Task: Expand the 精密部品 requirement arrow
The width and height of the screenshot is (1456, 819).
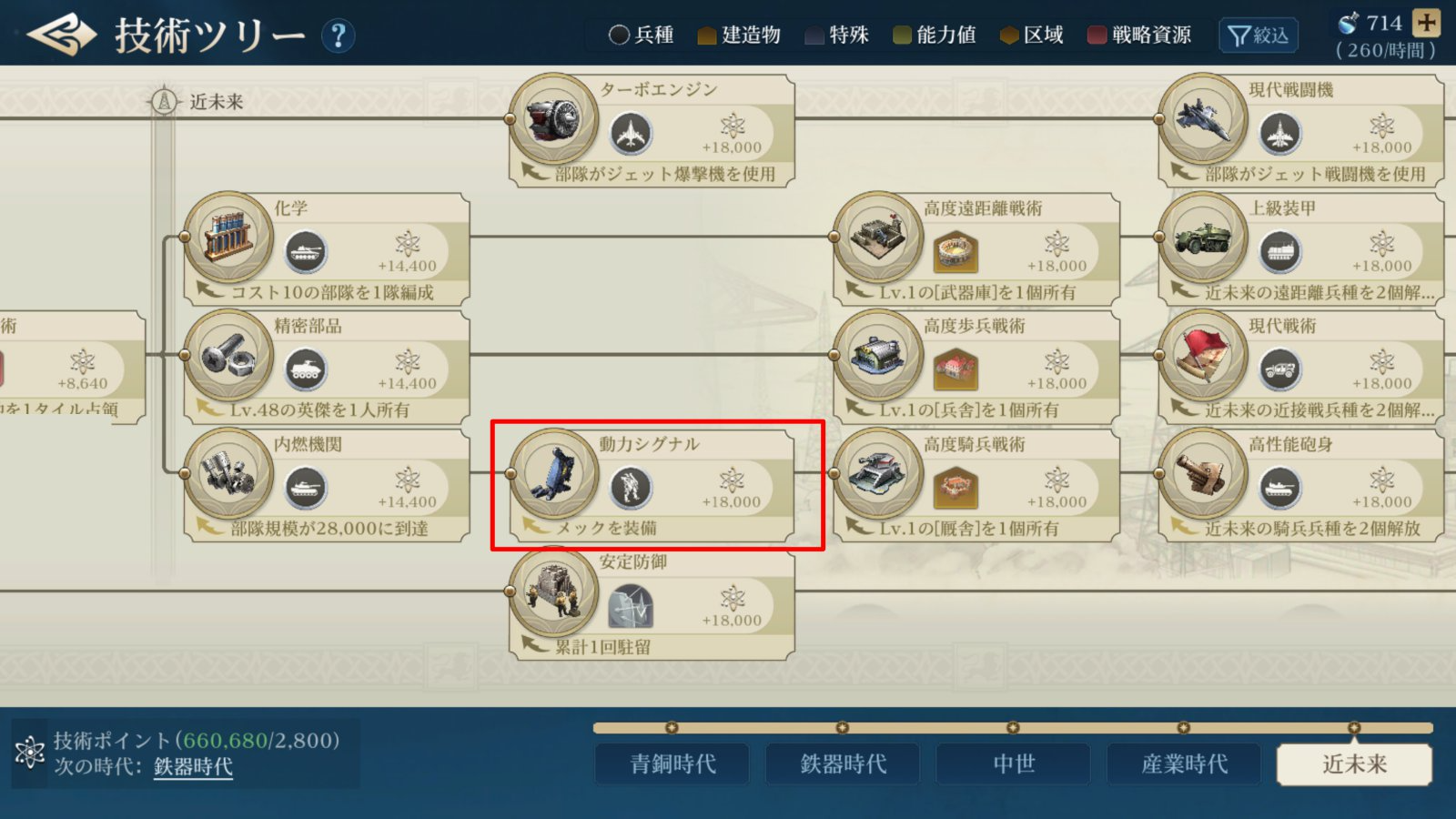Action: coord(210,409)
